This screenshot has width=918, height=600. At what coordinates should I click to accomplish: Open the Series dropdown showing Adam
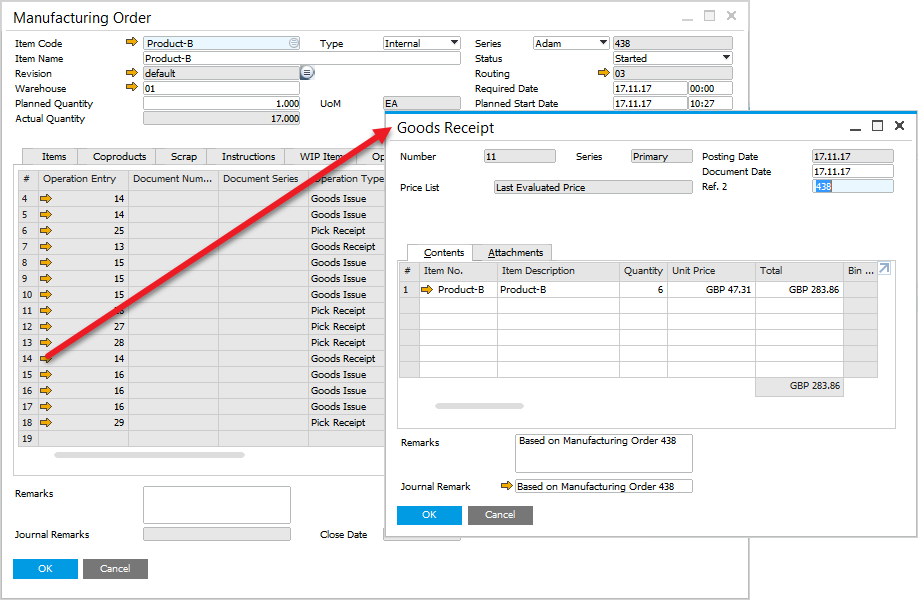click(604, 42)
